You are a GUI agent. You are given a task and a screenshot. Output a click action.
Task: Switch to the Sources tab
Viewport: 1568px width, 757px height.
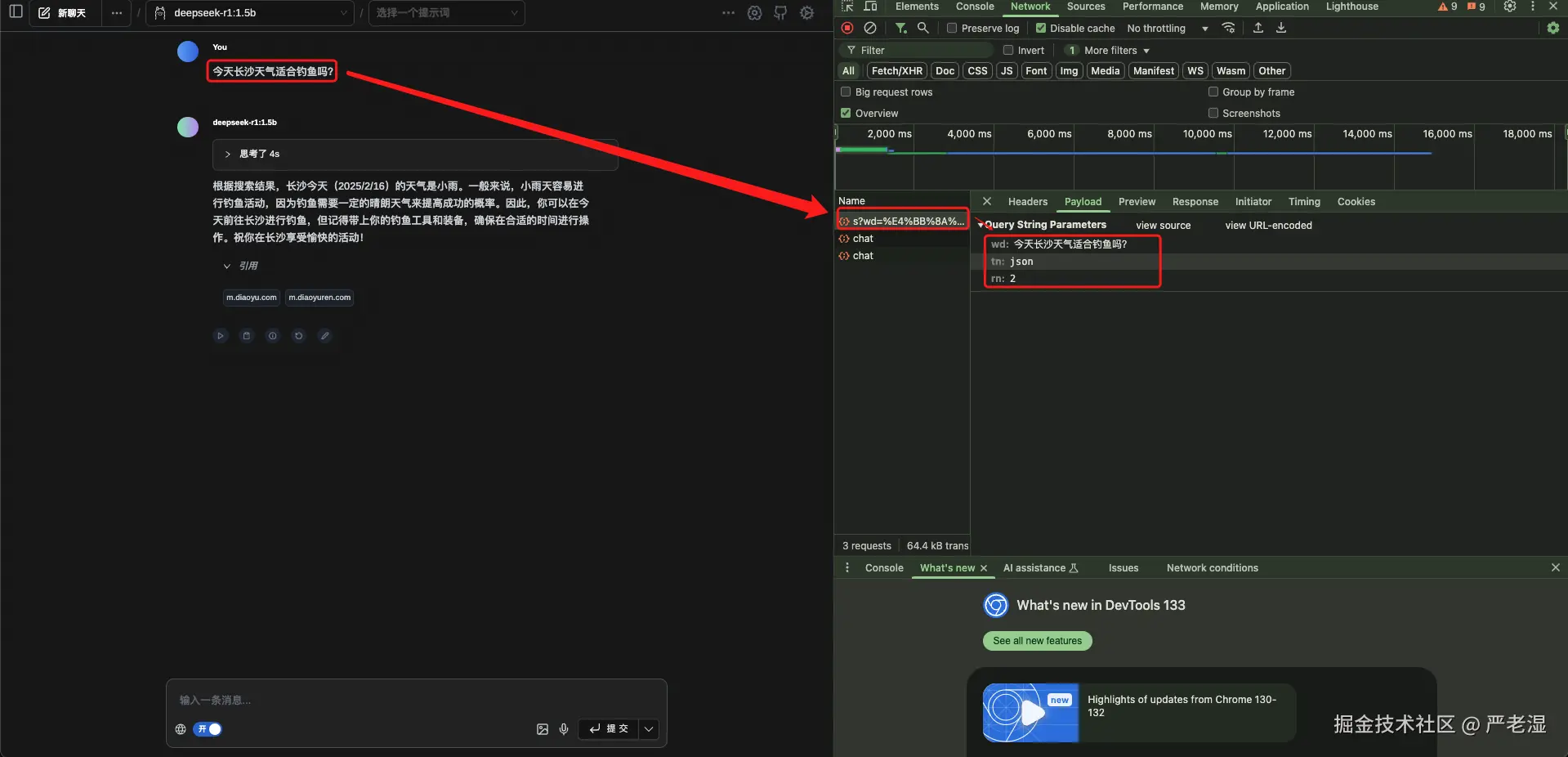point(1086,7)
